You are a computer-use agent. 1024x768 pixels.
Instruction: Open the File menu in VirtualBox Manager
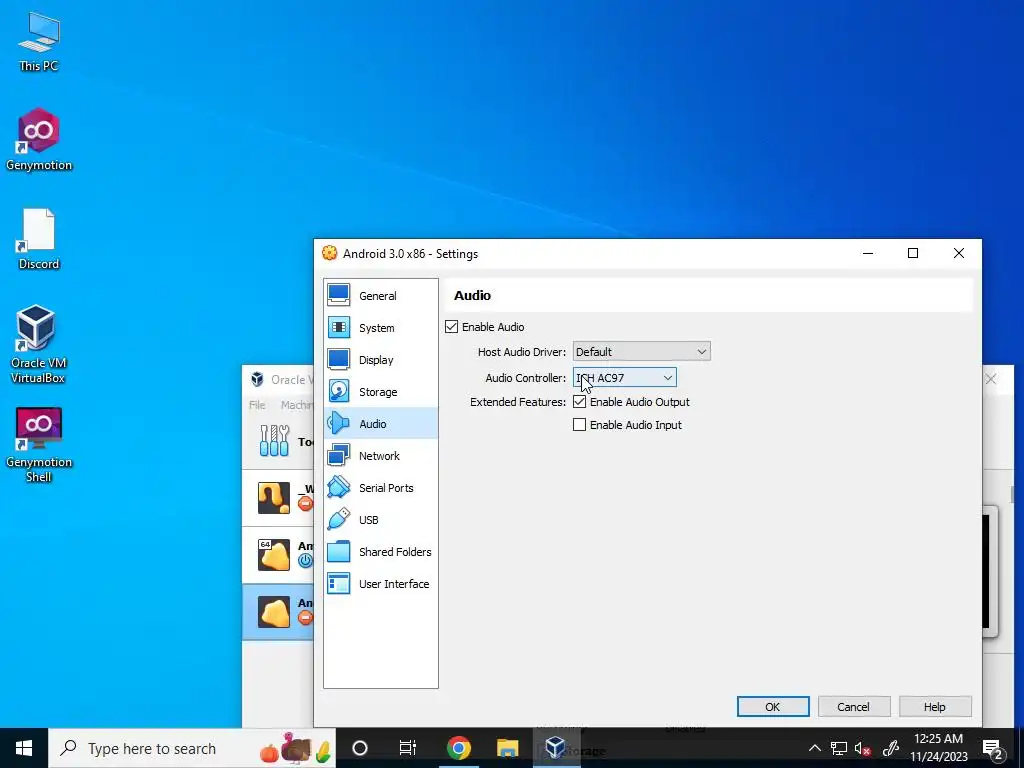coord(257,405)
